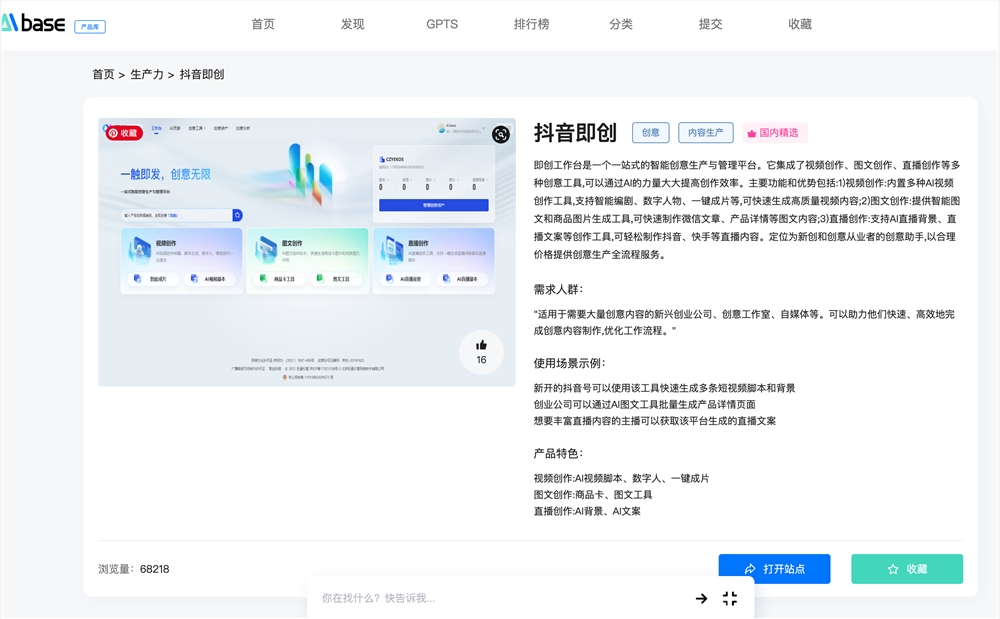1000x619 pixels.
Task: Click the 直播创作 card in preview
Action: pos(434,261)
